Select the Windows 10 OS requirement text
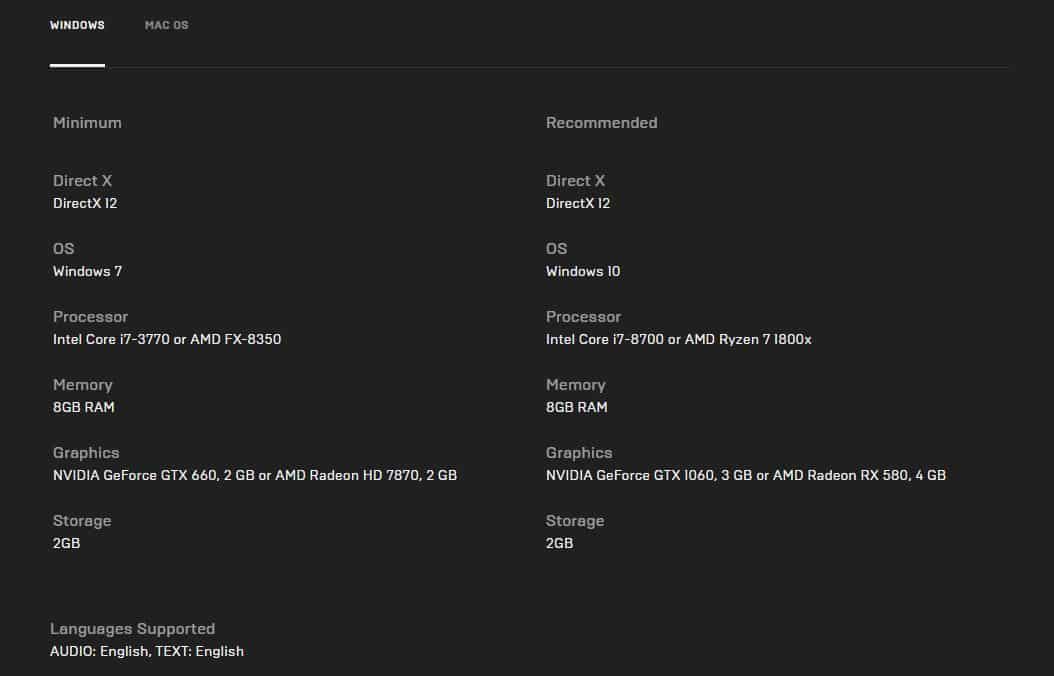This screenshot has height=676, width=1054. pos(583,271)
